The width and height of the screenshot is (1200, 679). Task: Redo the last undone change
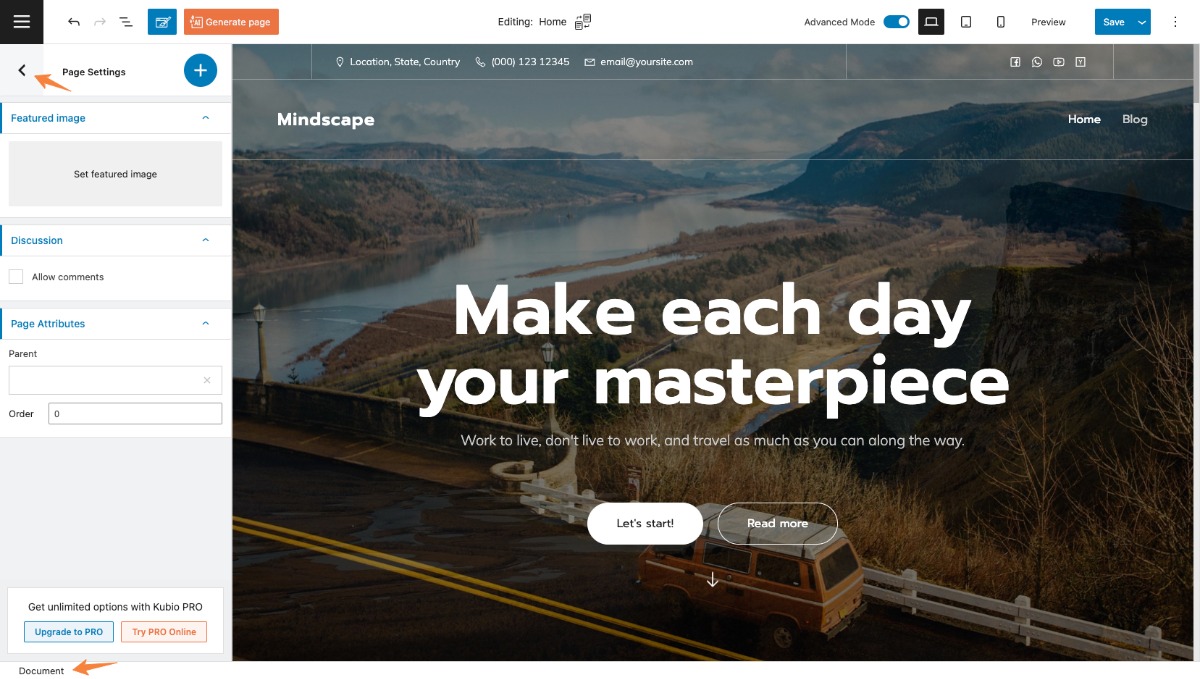click(100, 21)
